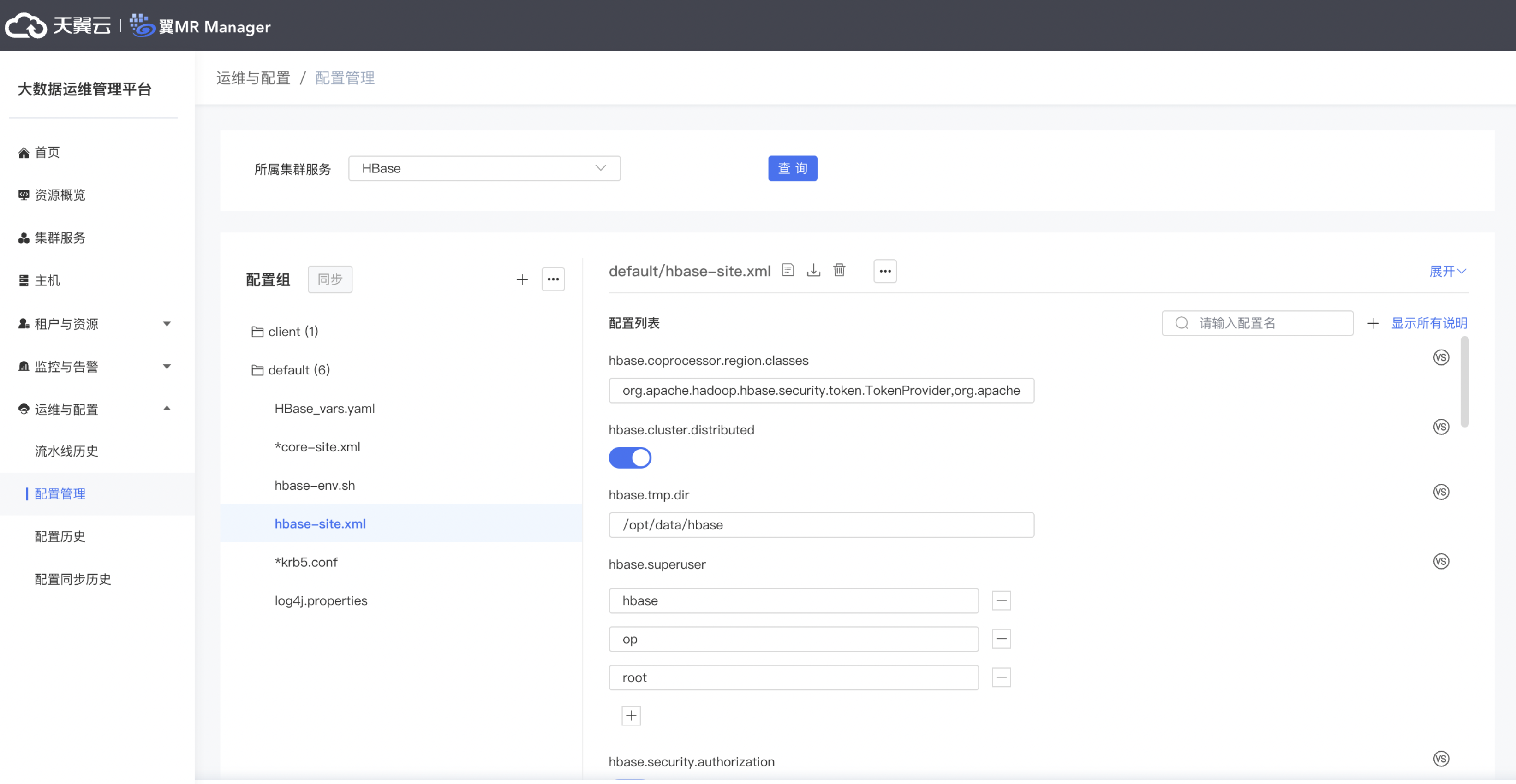The image size is (1516, 784).
Task: Compare versions for hbase.security.authorization
Action: (1441, 759)
